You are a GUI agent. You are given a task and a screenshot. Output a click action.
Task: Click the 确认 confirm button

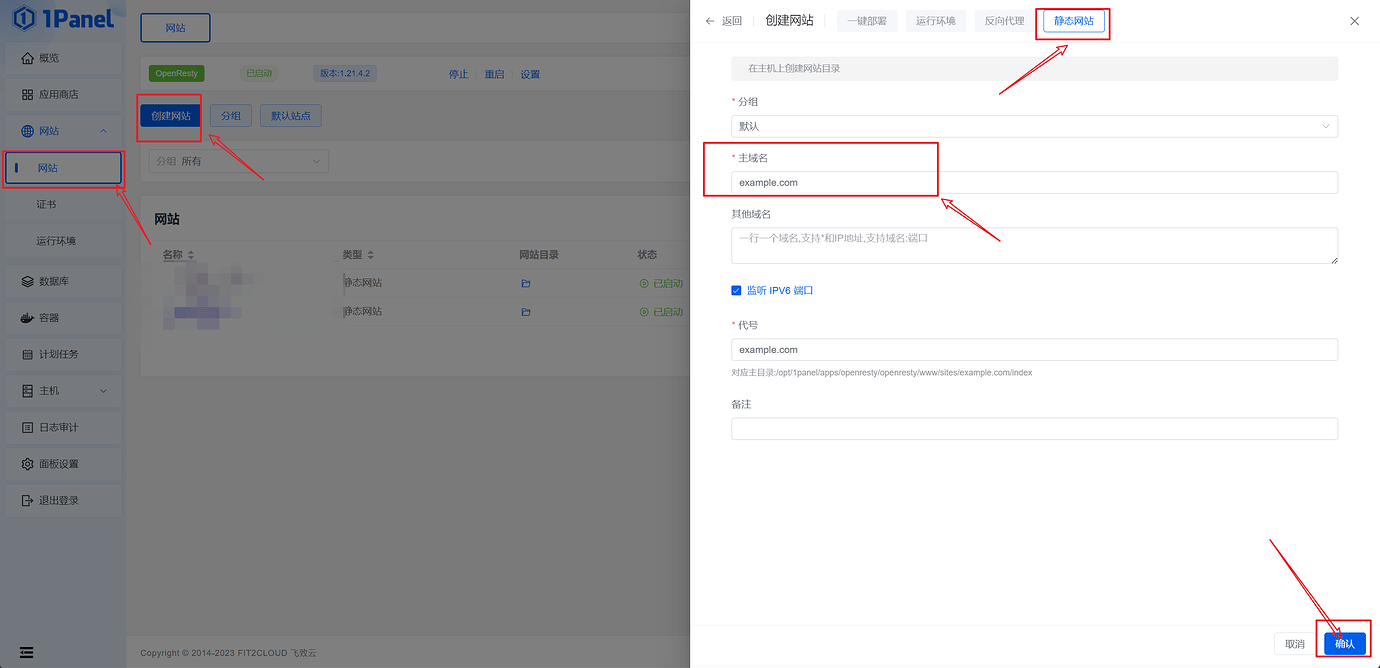click(x=1343, y=643)
